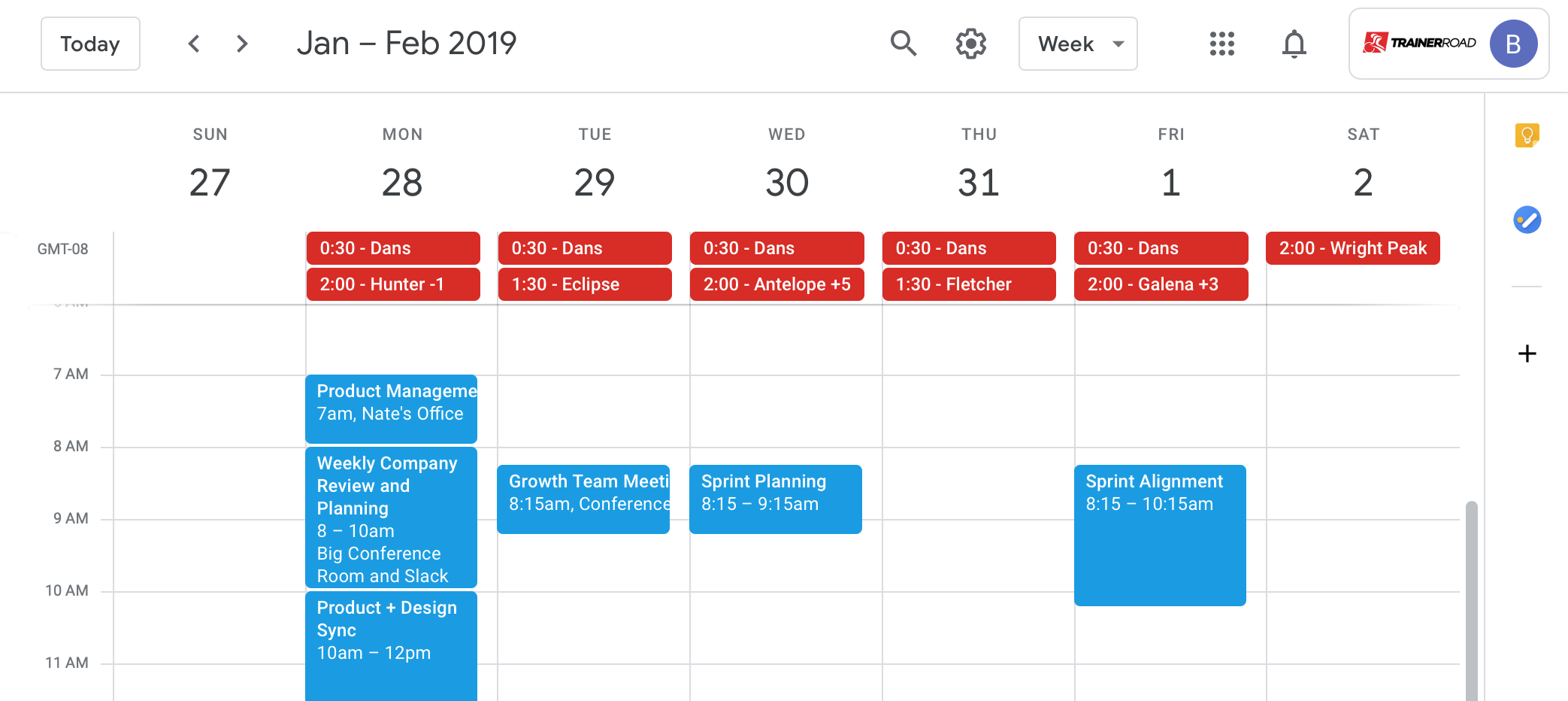
Task: Open the Sprint Planning event
Action: point(775,499)
